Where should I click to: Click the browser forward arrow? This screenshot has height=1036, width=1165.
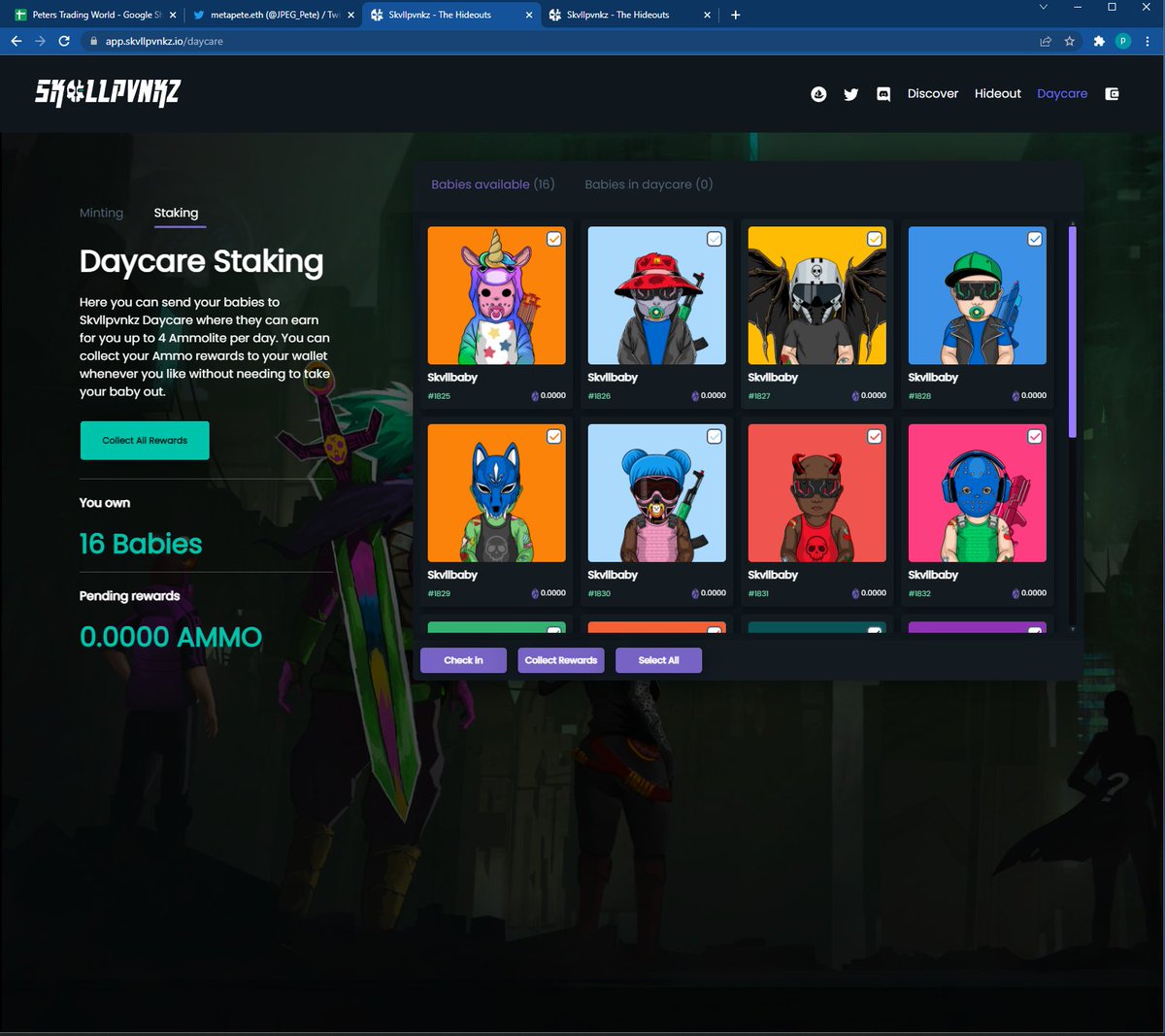pyautogui.click(x=40, y=41)
